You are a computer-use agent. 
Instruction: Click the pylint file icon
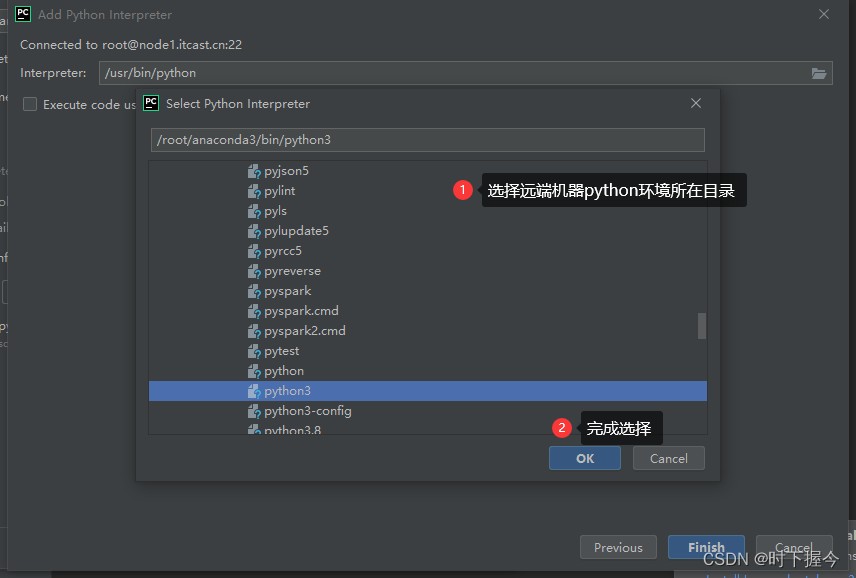[x=254, y=192]
